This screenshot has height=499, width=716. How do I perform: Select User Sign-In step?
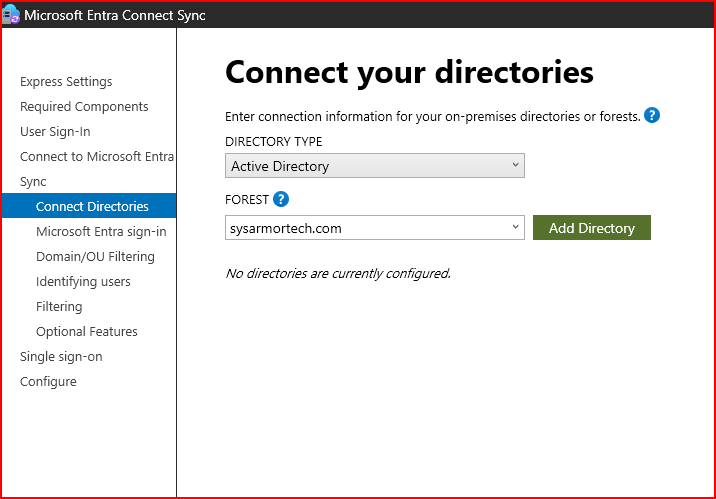55,132
